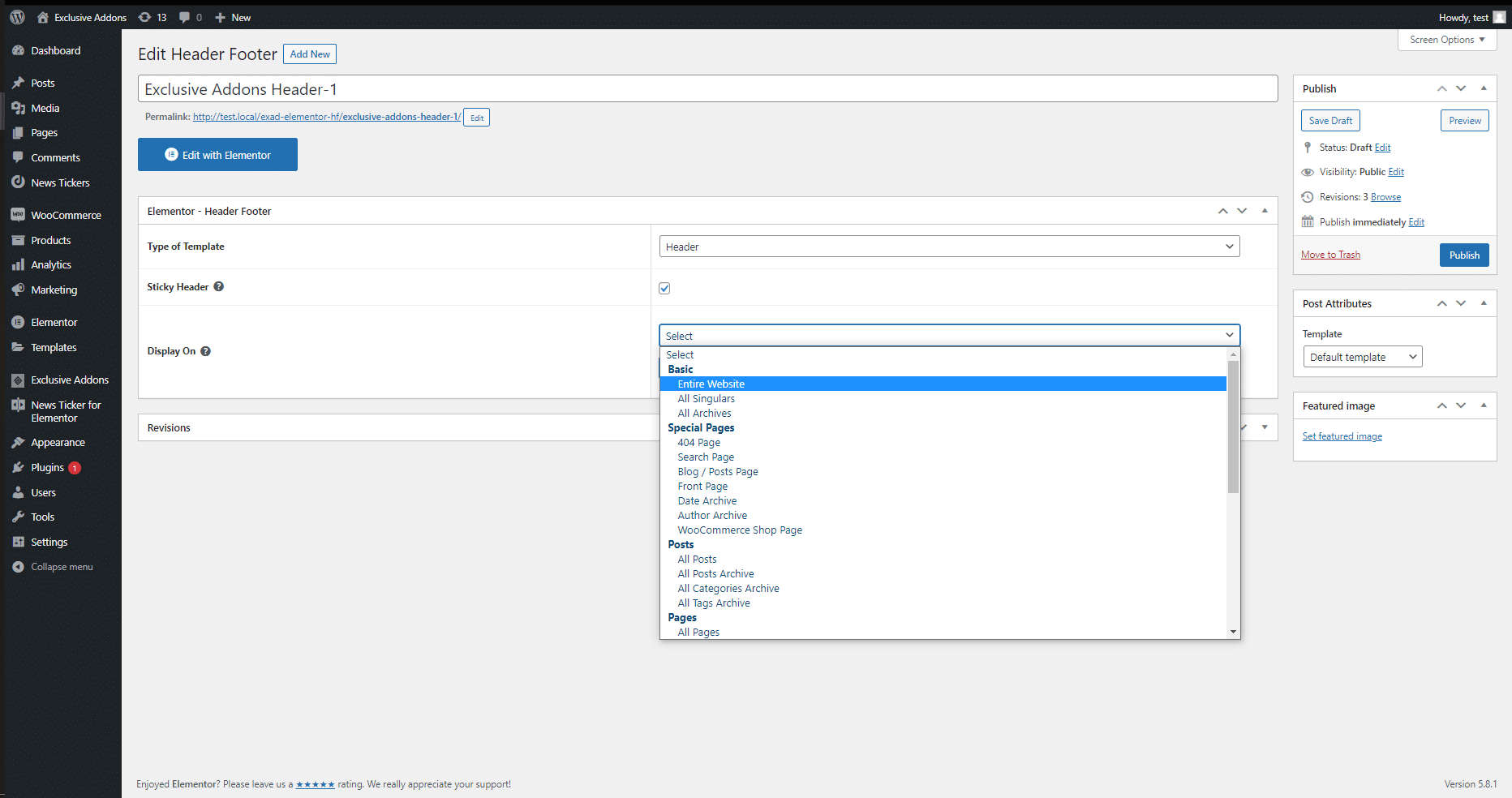The width and height of the screenshot is (1512, 798).
Task: Click the Settings icon in sidebar
Action: pos(18,542)
